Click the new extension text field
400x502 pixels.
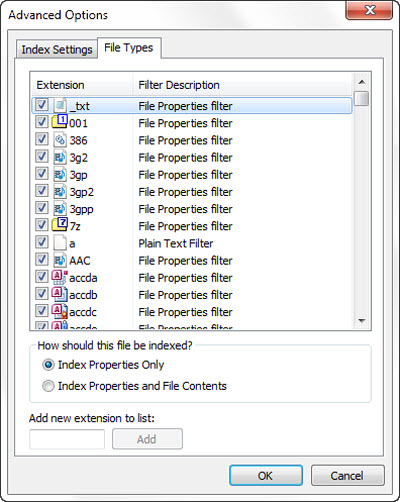[67, 439]
